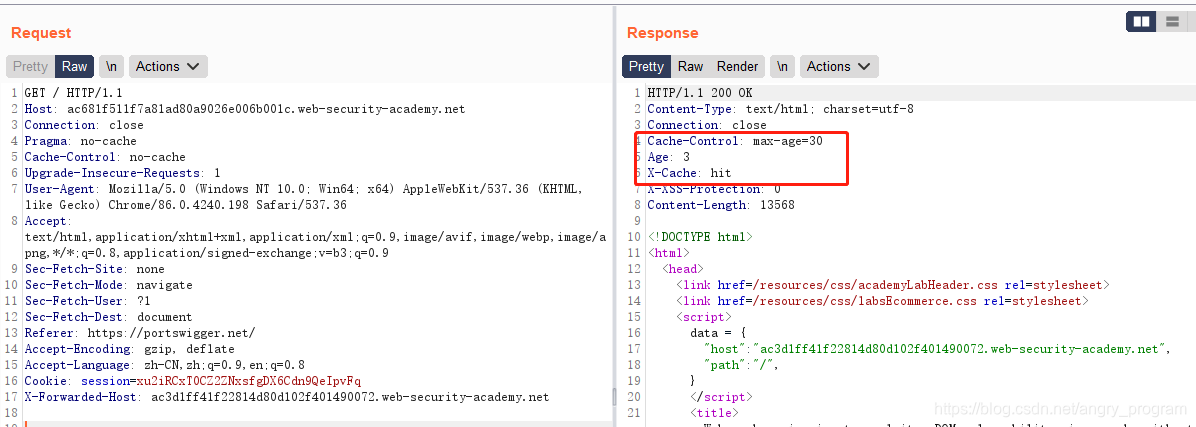The image size is (1196, 427).
Task: Click the 'data = {' script line
Action: [717, 333]
